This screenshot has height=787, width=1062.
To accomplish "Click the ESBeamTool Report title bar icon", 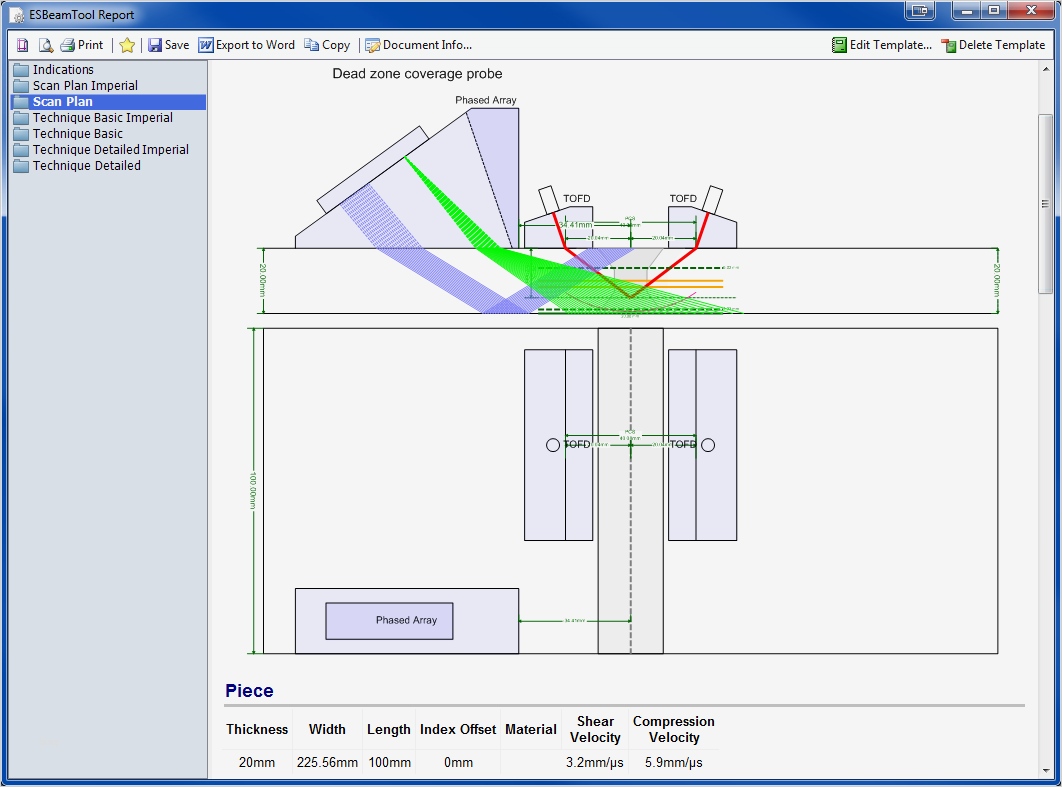I will tap(16, 15).
